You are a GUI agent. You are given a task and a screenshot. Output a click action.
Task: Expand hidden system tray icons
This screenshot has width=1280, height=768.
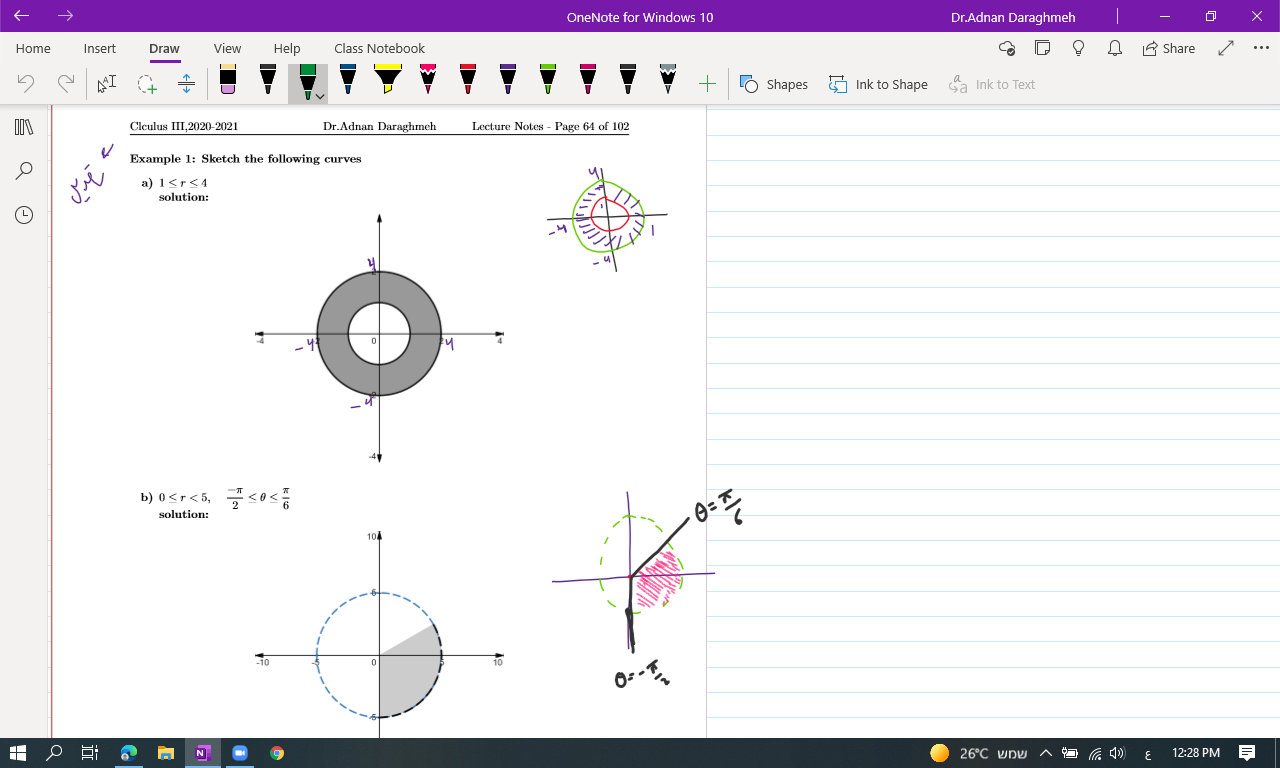point(1046,753)
